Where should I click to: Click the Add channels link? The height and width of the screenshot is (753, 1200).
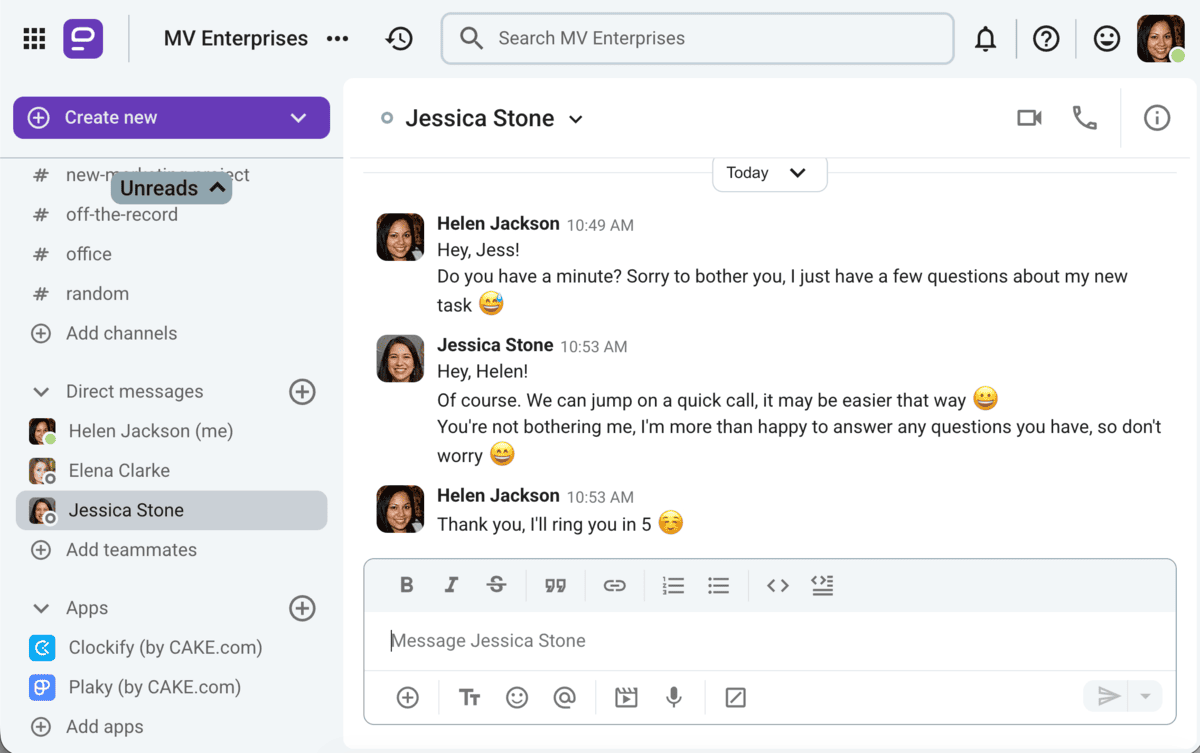pos(121,333)
